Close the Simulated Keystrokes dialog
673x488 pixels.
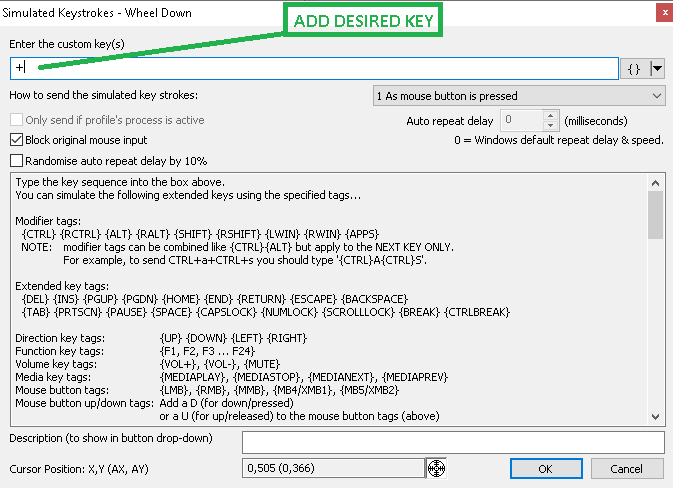point(664,13)
